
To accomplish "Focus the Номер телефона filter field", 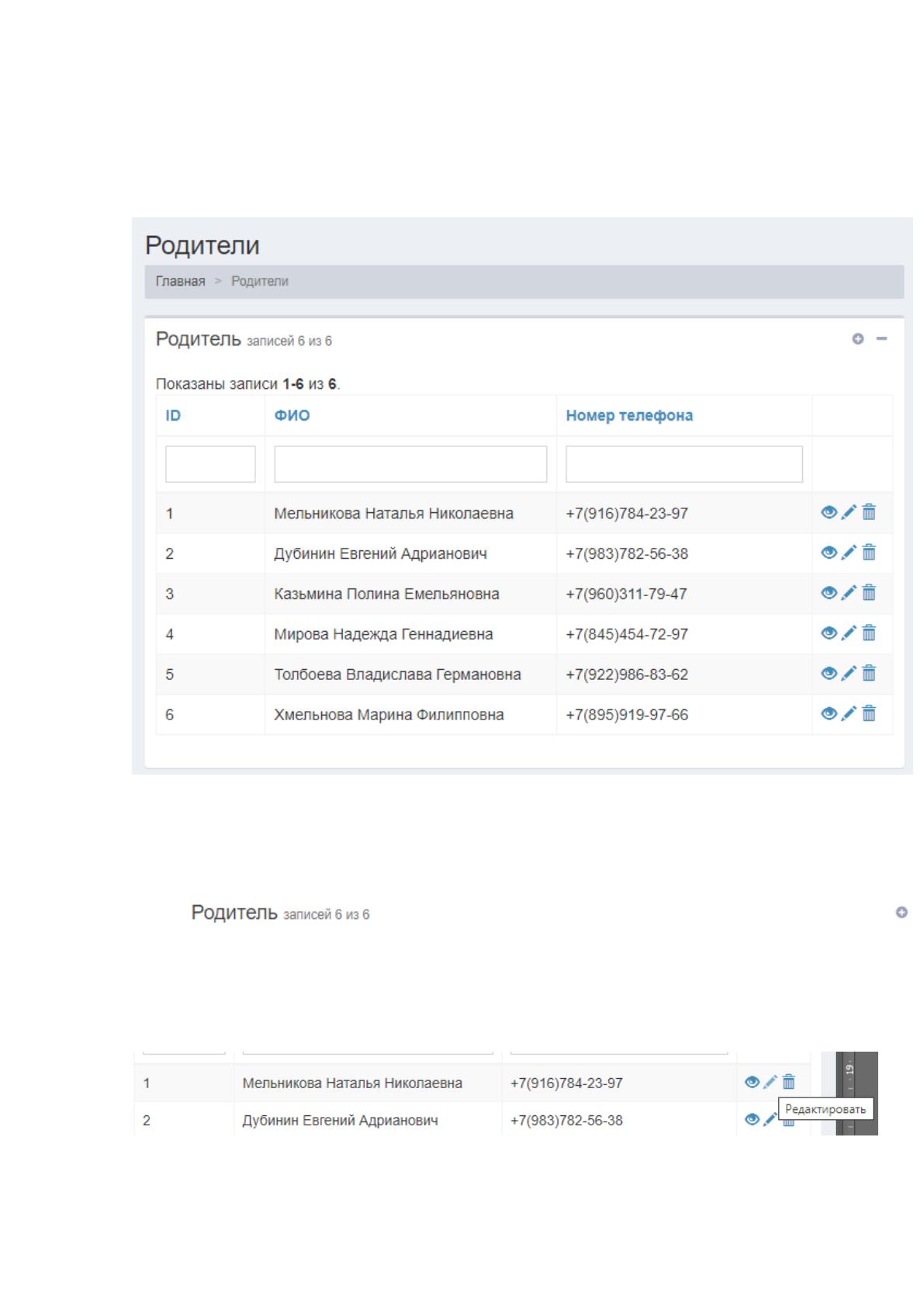I will (x=684, y=464).
